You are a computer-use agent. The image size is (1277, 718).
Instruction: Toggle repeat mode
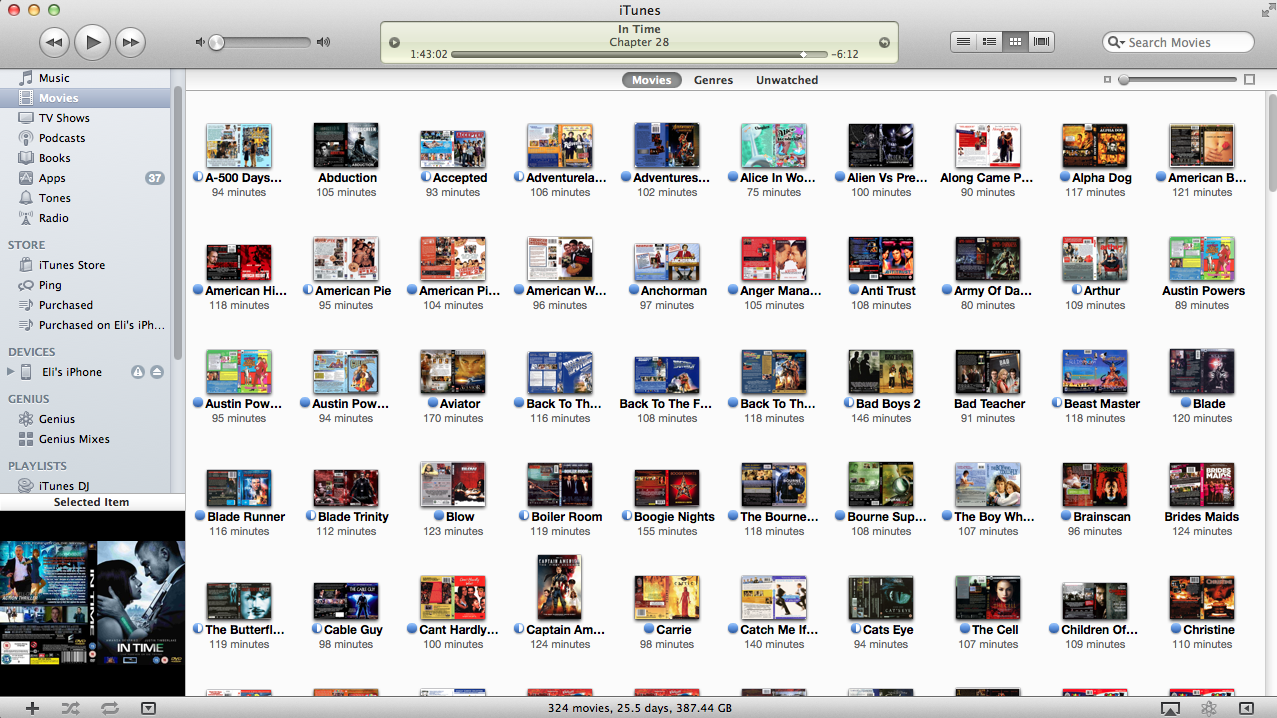(x=110, y=708)
